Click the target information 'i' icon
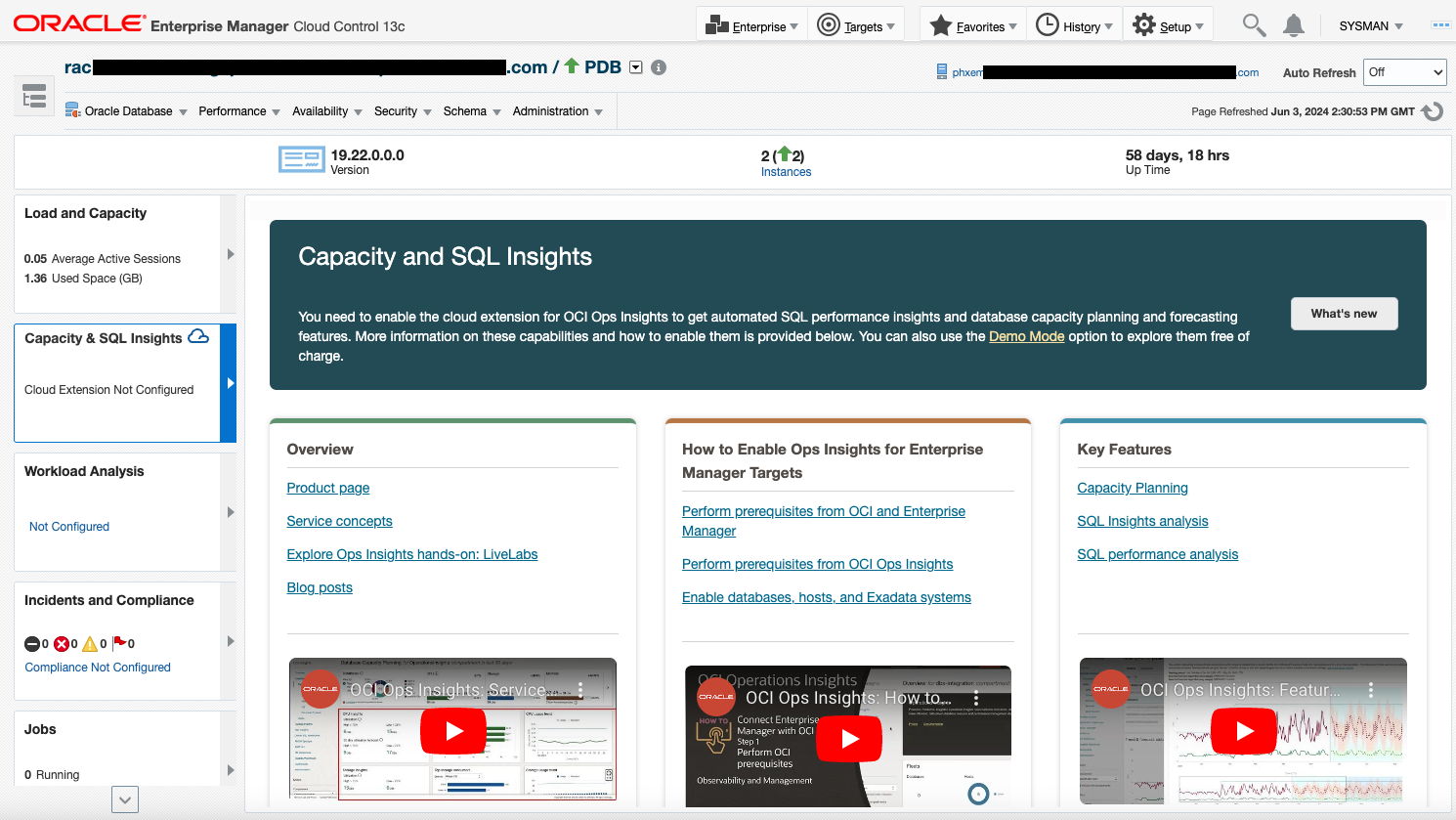 click(x=659, y=67)
